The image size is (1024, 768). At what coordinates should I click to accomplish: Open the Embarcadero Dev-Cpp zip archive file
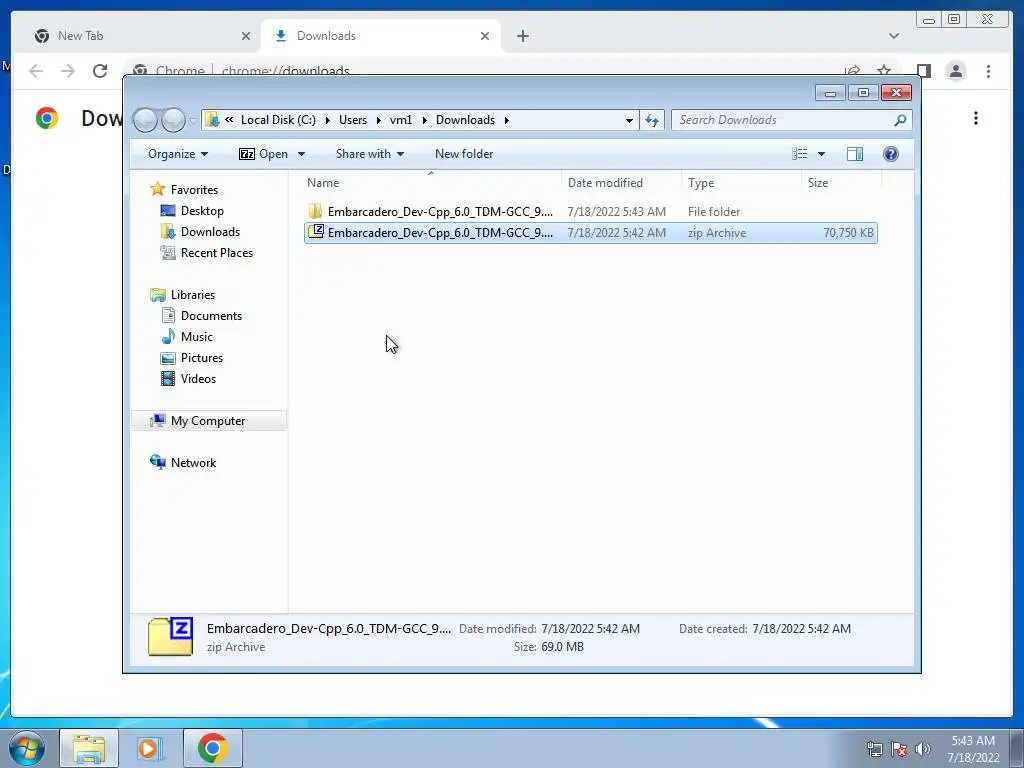590,232
